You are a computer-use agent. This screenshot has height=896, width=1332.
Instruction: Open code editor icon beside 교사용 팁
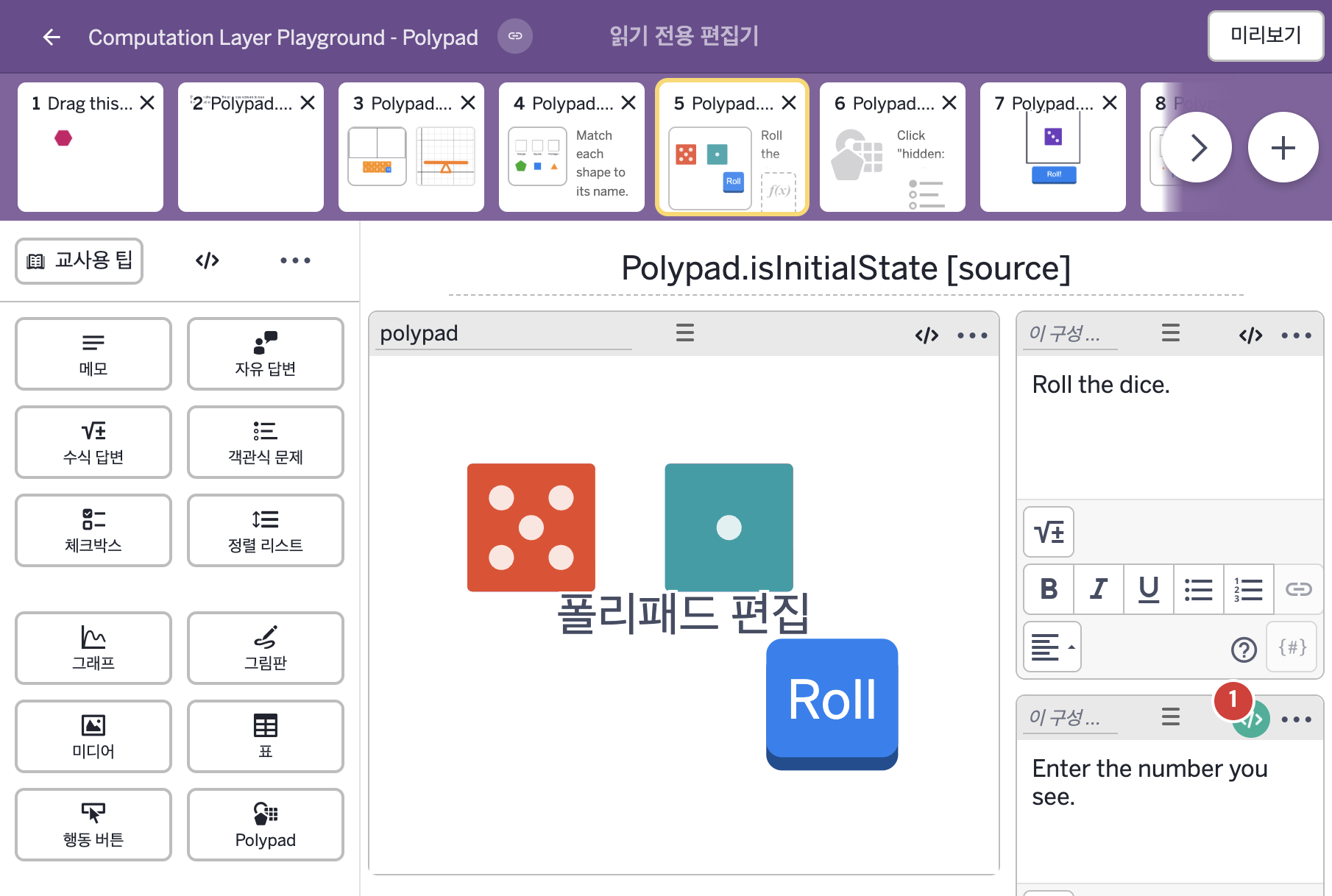(208, 260)
